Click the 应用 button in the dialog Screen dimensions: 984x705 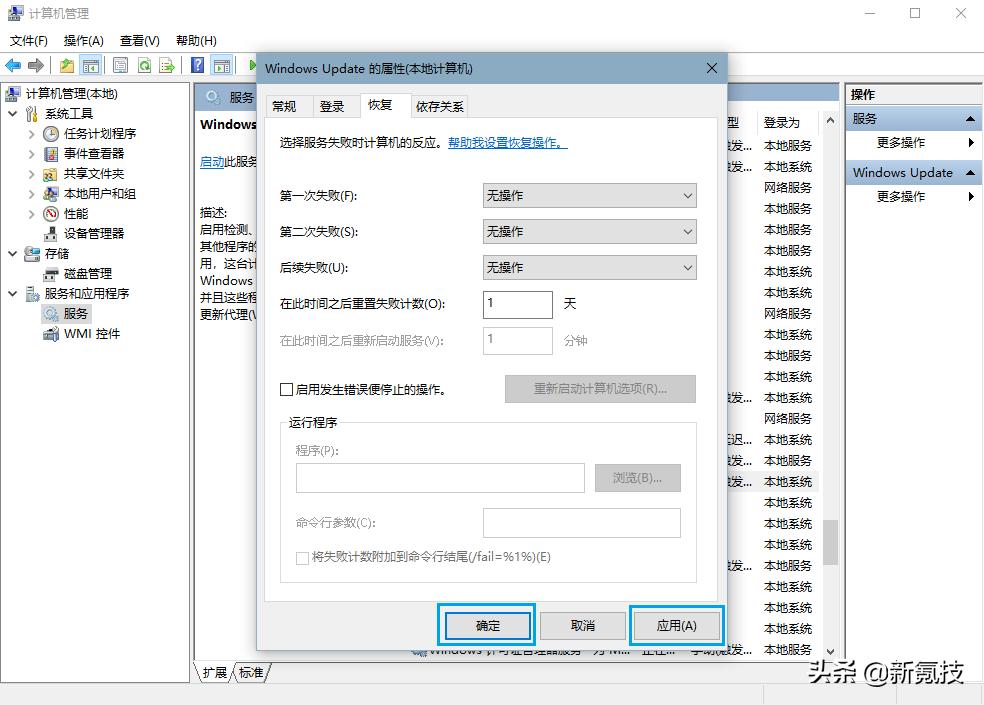click(678, 625)
